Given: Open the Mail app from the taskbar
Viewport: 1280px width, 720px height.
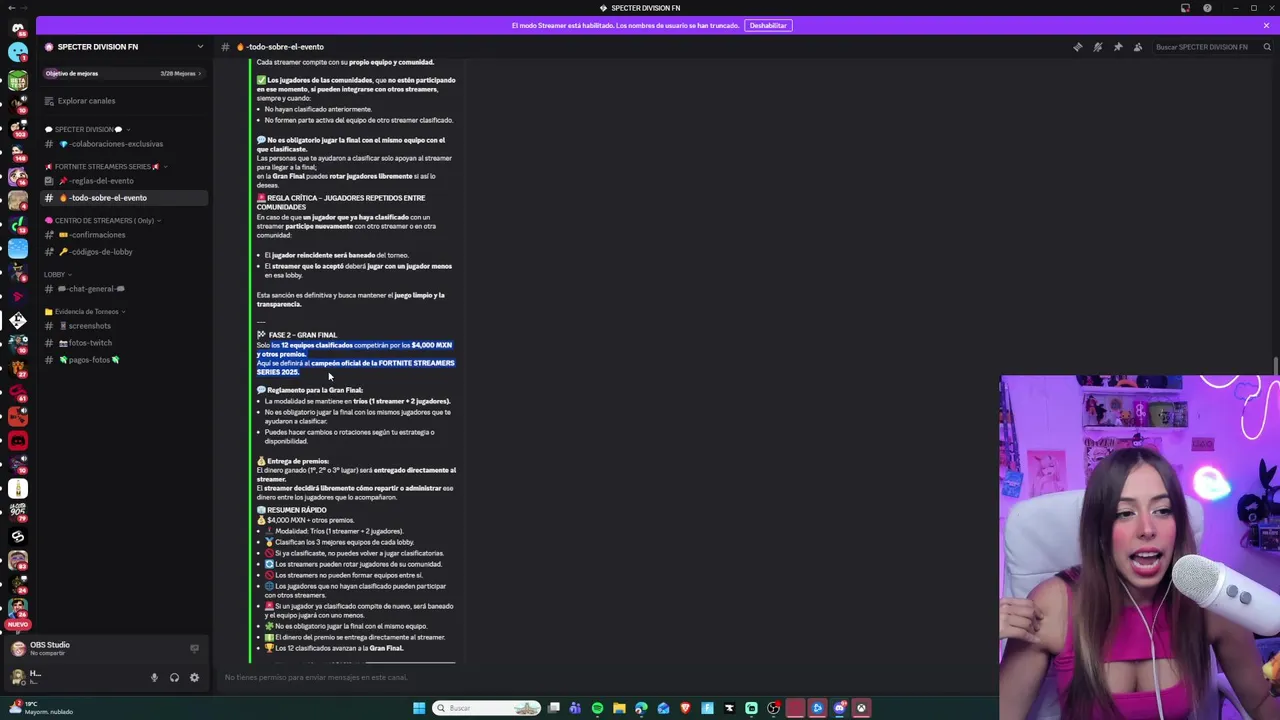Looking at the screenshot, I should [x=663, y=708].
